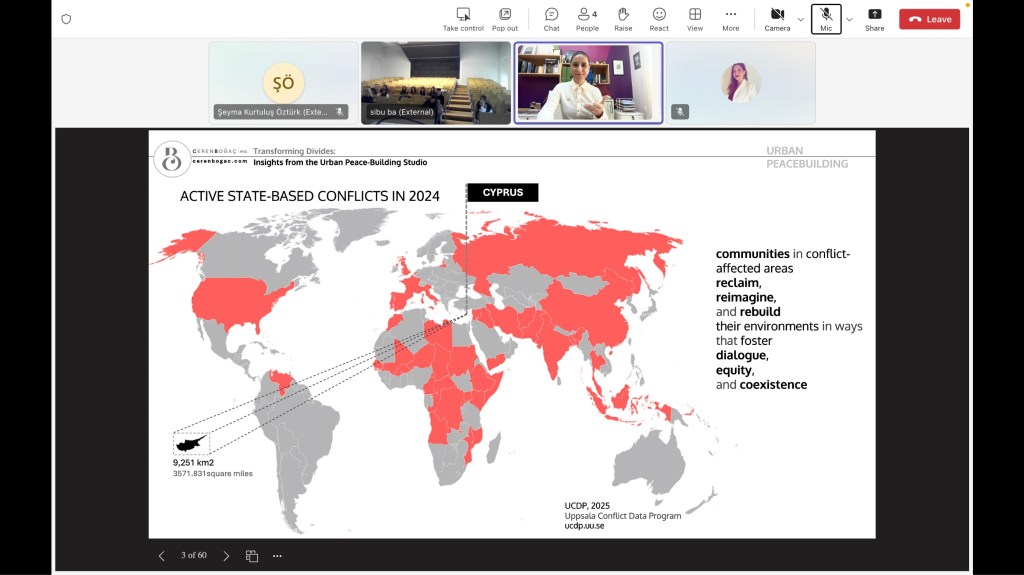Open the meeting Chat panel
Image resolution: width=1024 pixels, height=575 pixels.
(551, 19)
